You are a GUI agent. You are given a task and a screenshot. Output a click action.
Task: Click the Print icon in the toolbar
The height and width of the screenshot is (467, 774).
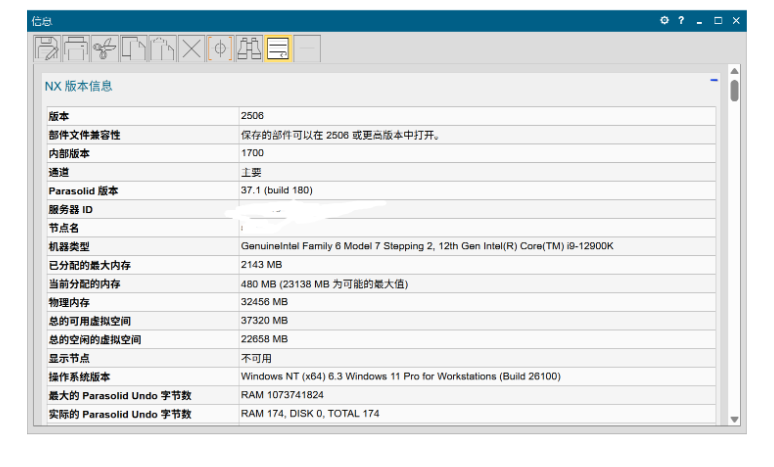point(75,48)
